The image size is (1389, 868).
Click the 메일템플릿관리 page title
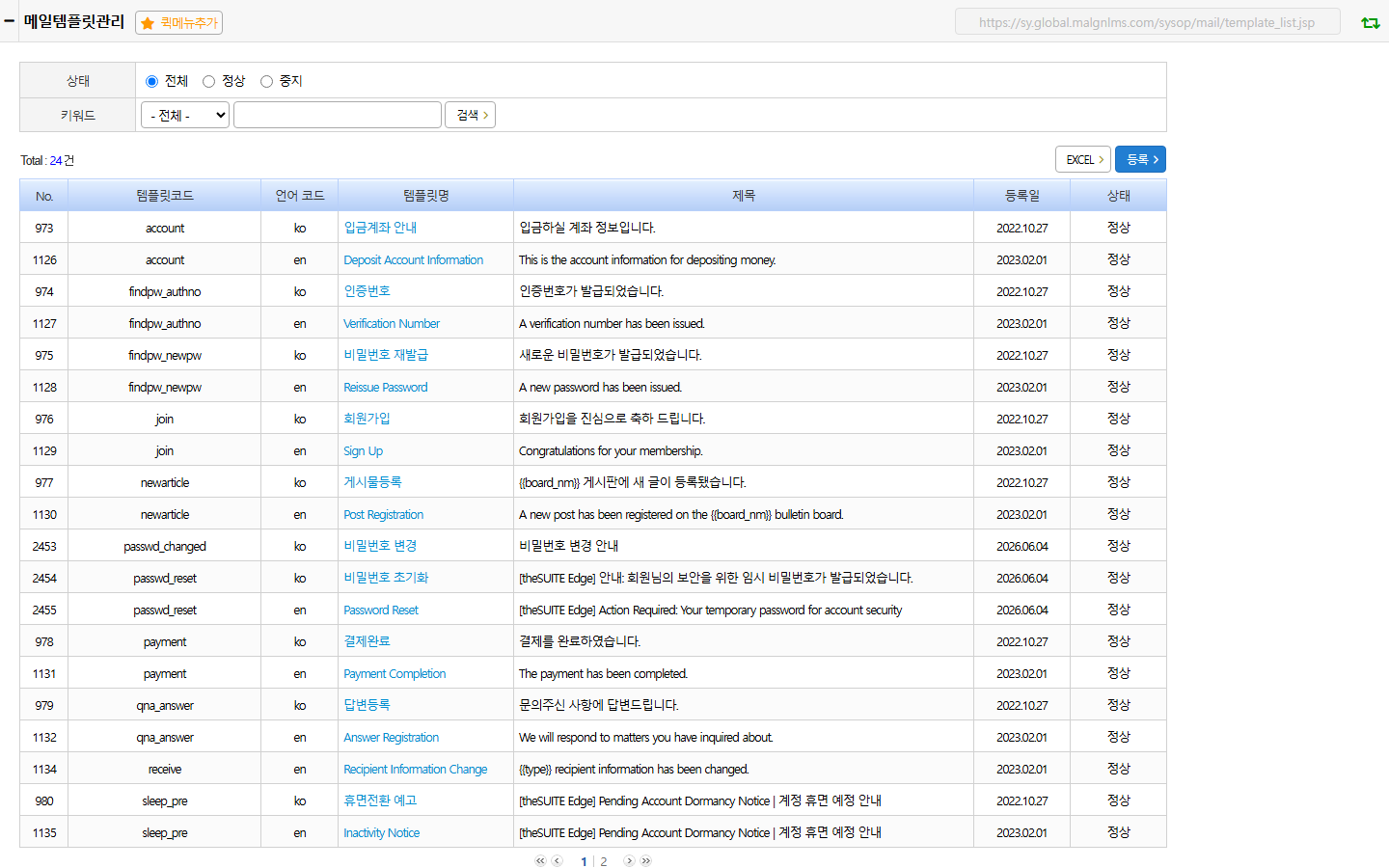pos(74,21)
